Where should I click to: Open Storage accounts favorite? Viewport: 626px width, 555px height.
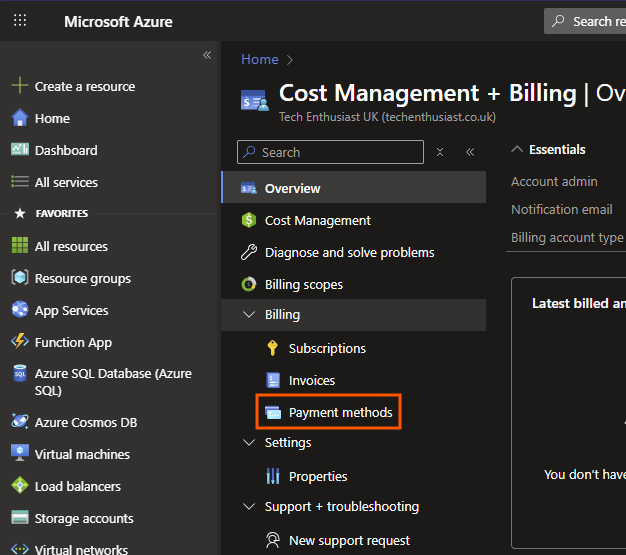pyautogui.click(x=84, y=518)
